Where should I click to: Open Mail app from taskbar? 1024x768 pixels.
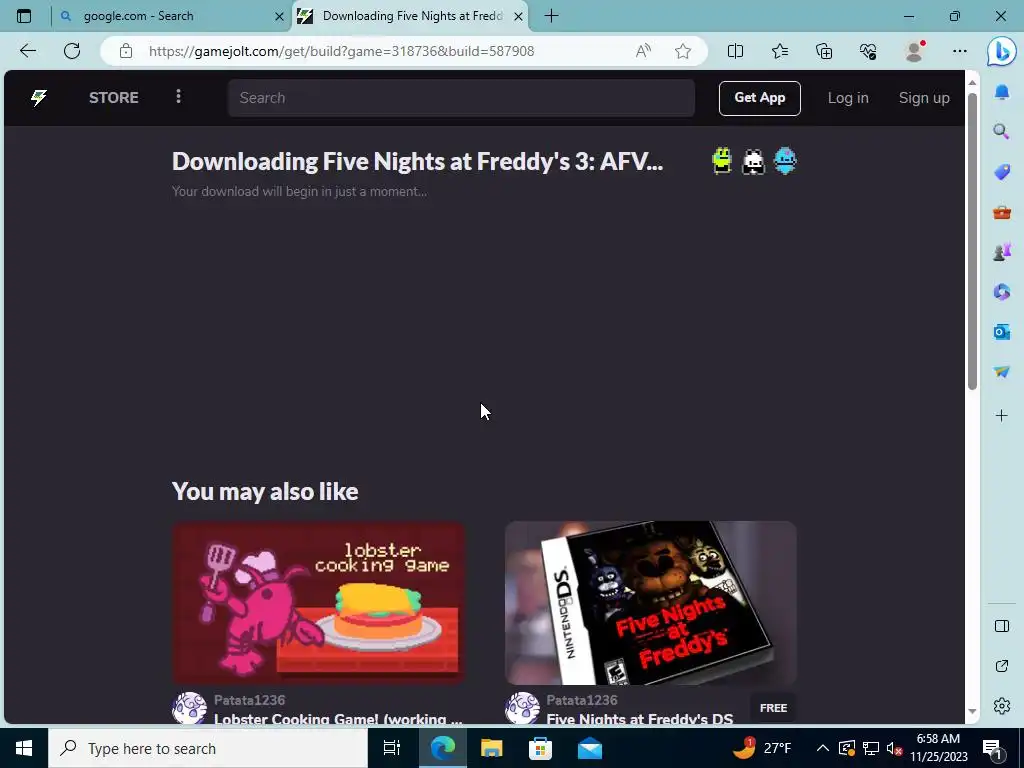pyautogui.click(x=590, y=748)
